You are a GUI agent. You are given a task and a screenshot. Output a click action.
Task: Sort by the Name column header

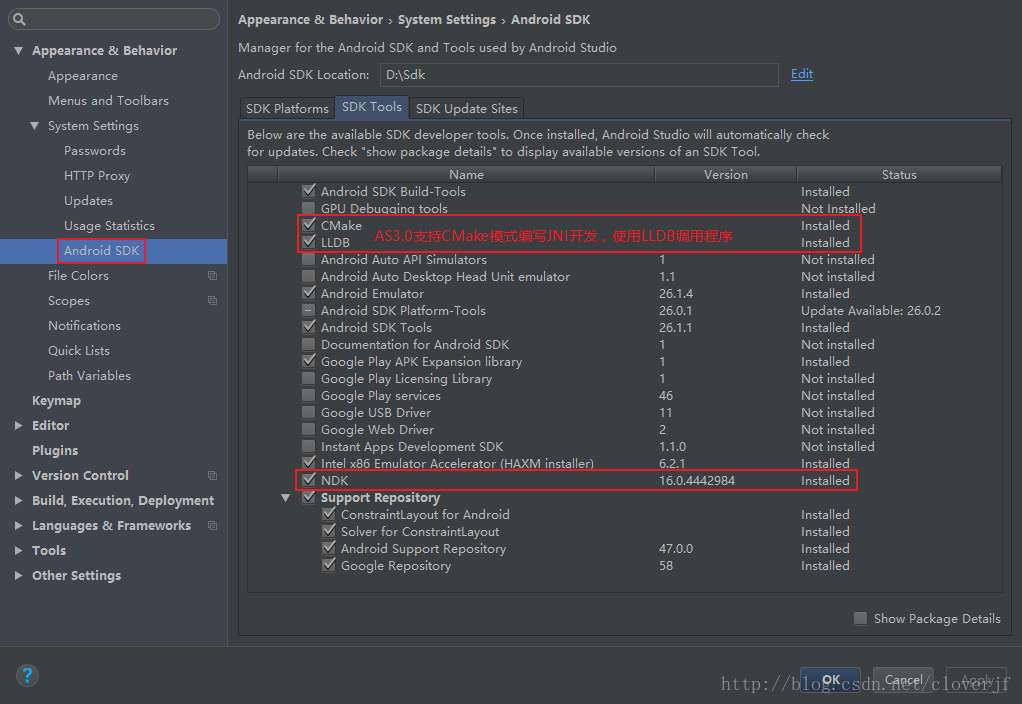pos(466,174)
